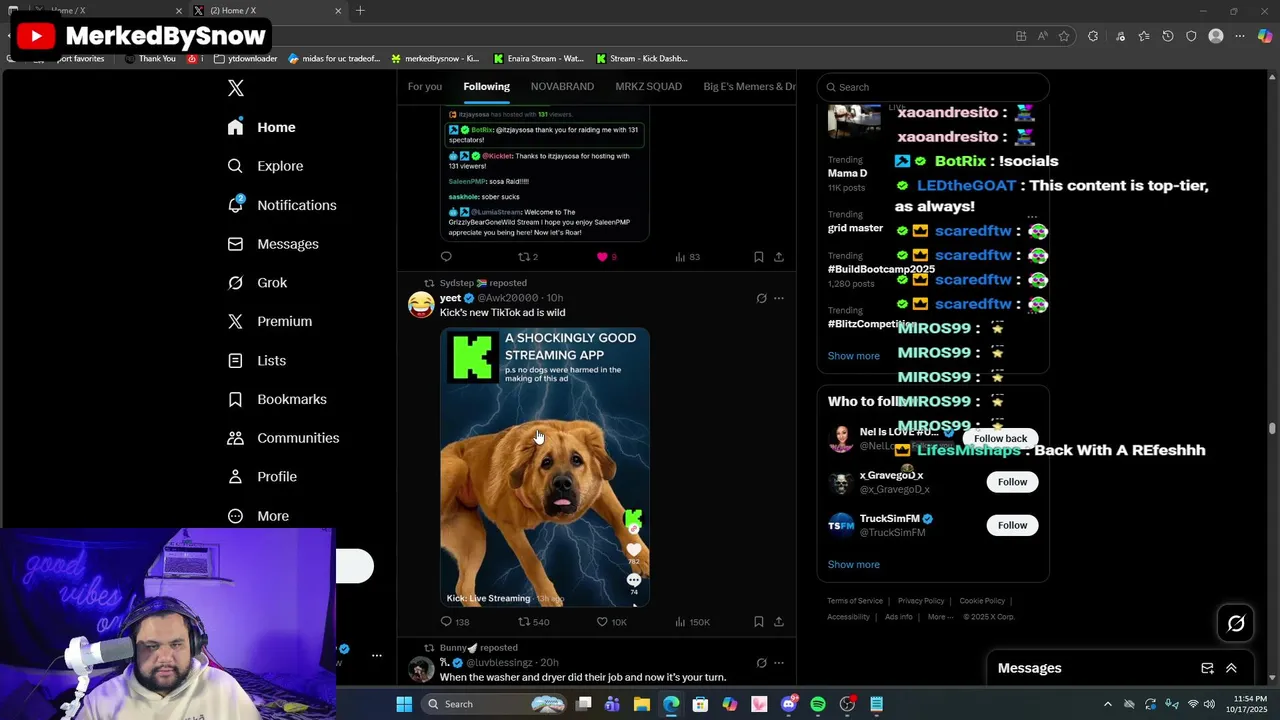This screenshot has height=720, width=1280.
Task: Open the MRKZ SQUAD tab
Action: click(648, 86)
